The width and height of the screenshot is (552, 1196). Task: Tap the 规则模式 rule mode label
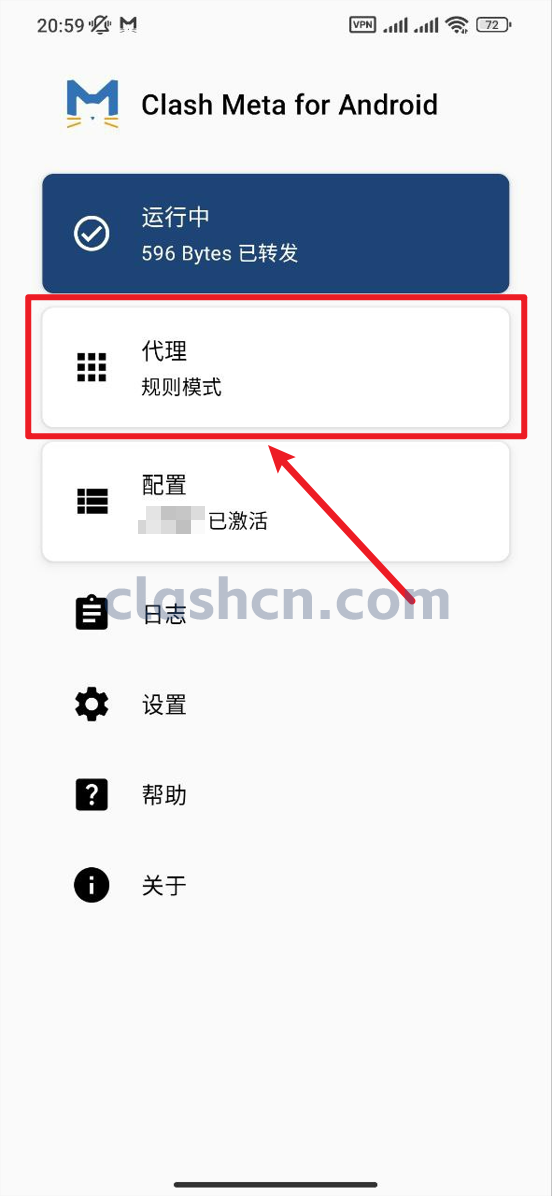(x=181, y=387)
